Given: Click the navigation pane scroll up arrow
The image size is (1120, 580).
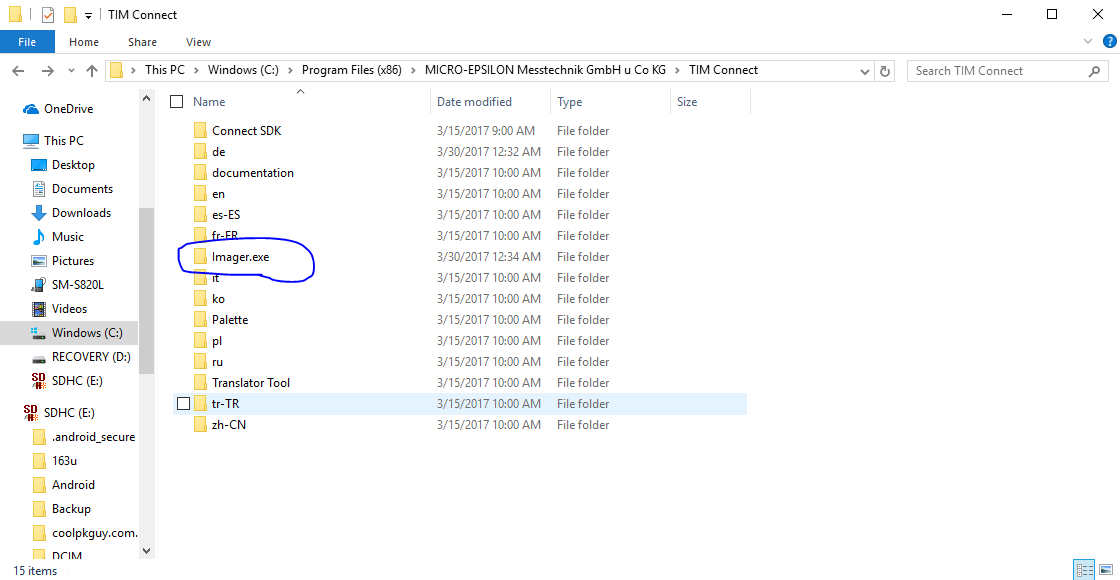Looking at the screenshot, I should click(x=146, y=99).
